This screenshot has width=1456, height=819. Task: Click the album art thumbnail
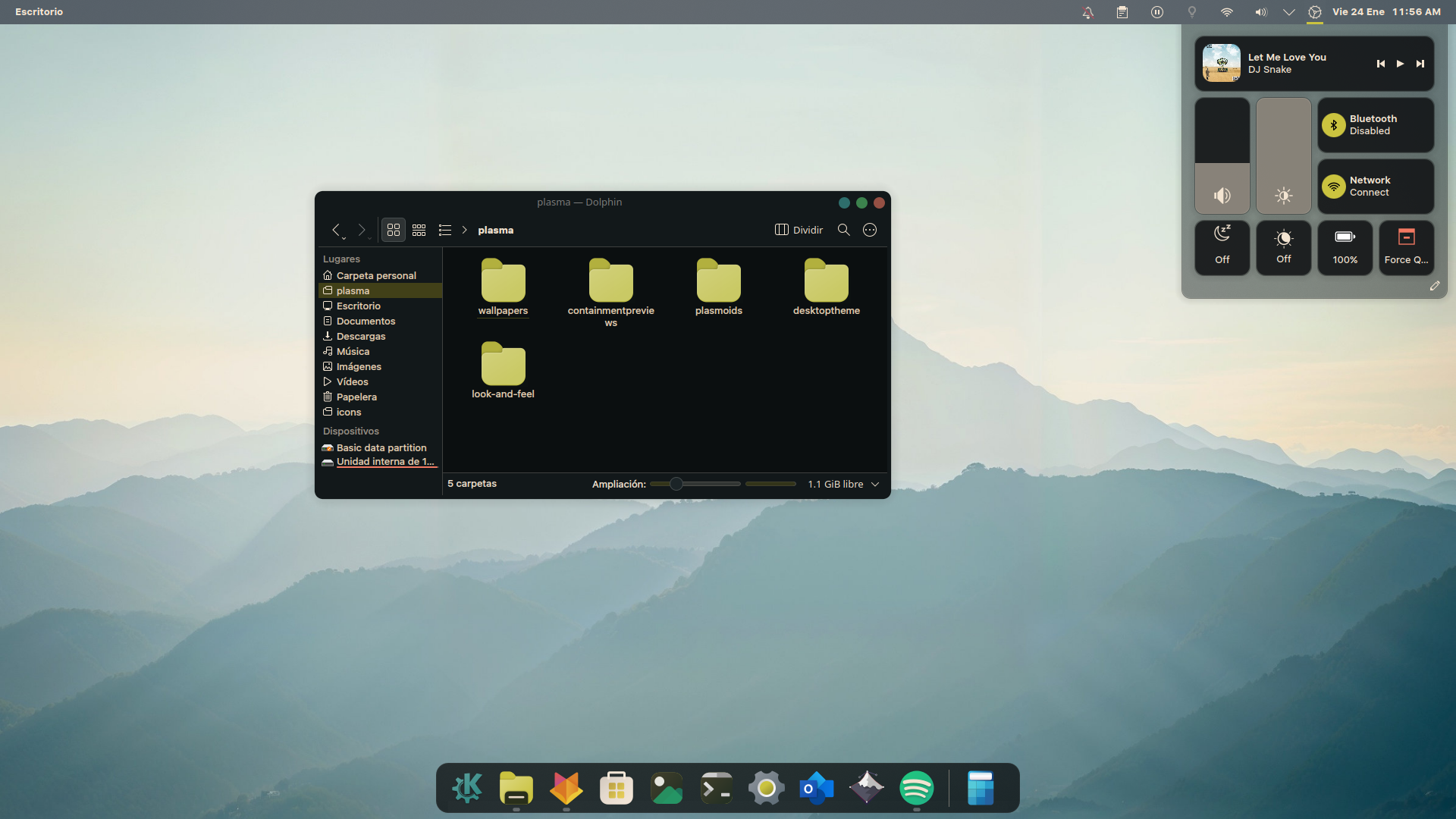point(1222,63)
